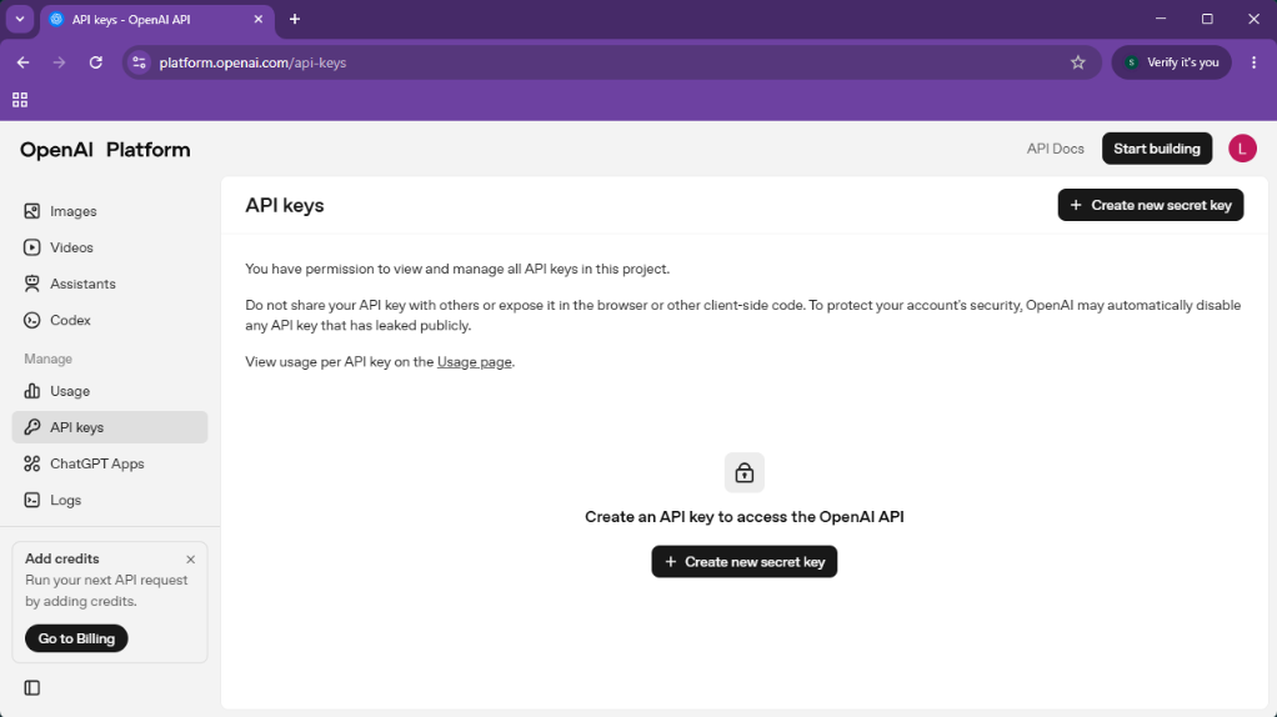Open ChatGPT Apps in the sidebar
1277x717 pixels.
pos(109,464)
